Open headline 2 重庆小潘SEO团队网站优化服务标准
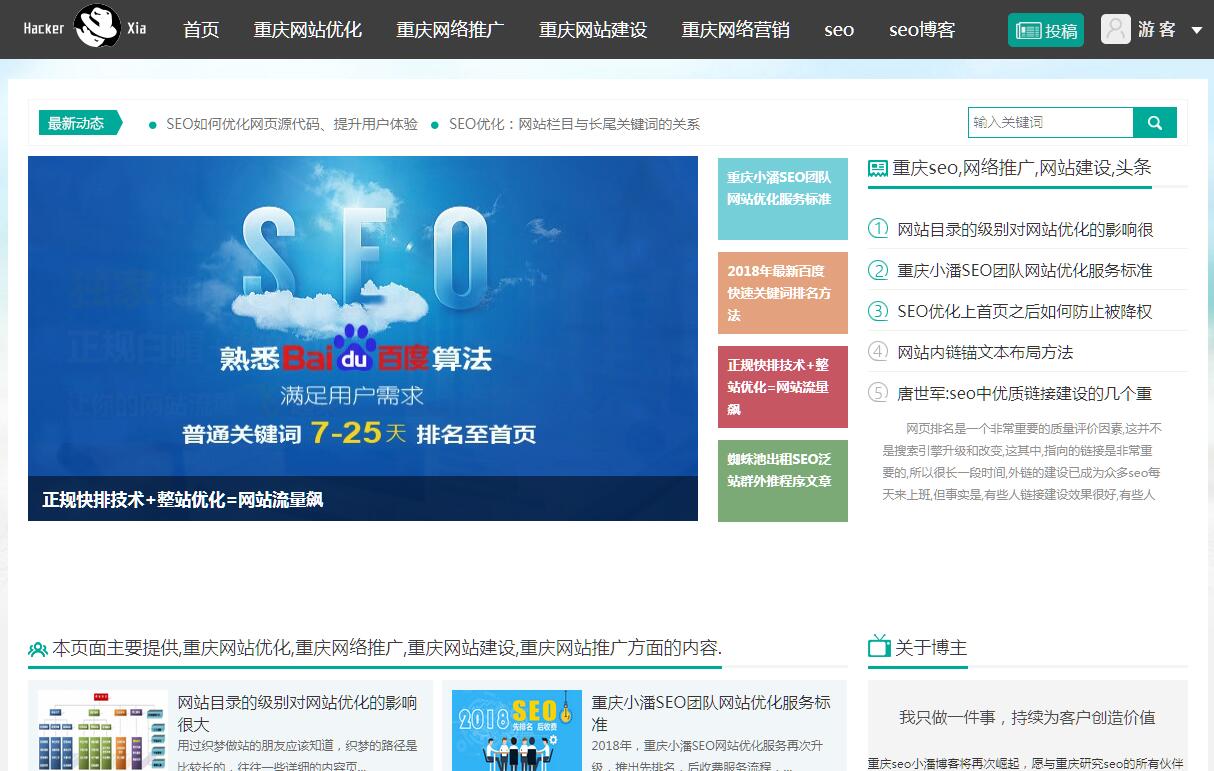 (1025, 270)
